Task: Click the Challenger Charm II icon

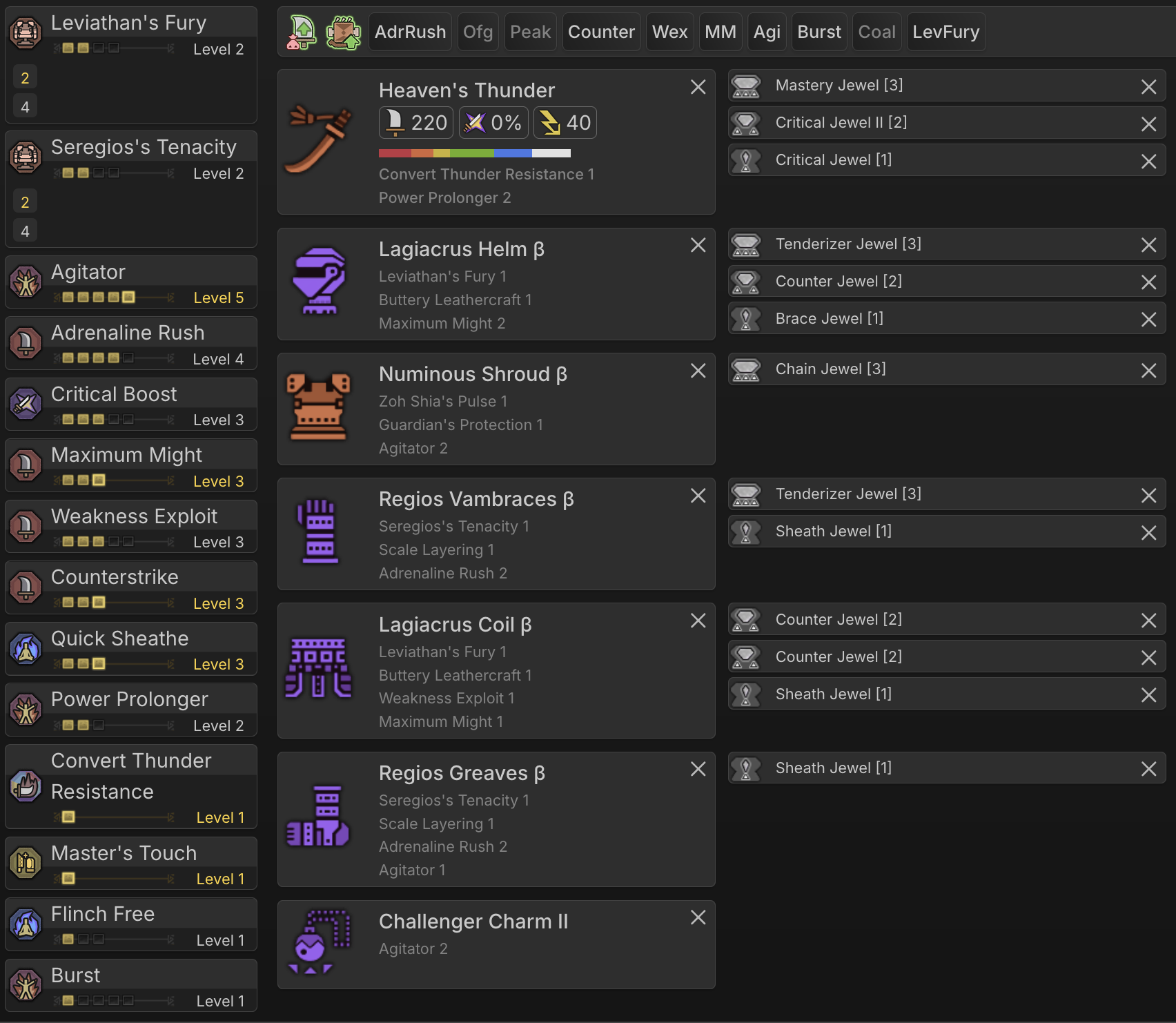Action: (318, 942)
